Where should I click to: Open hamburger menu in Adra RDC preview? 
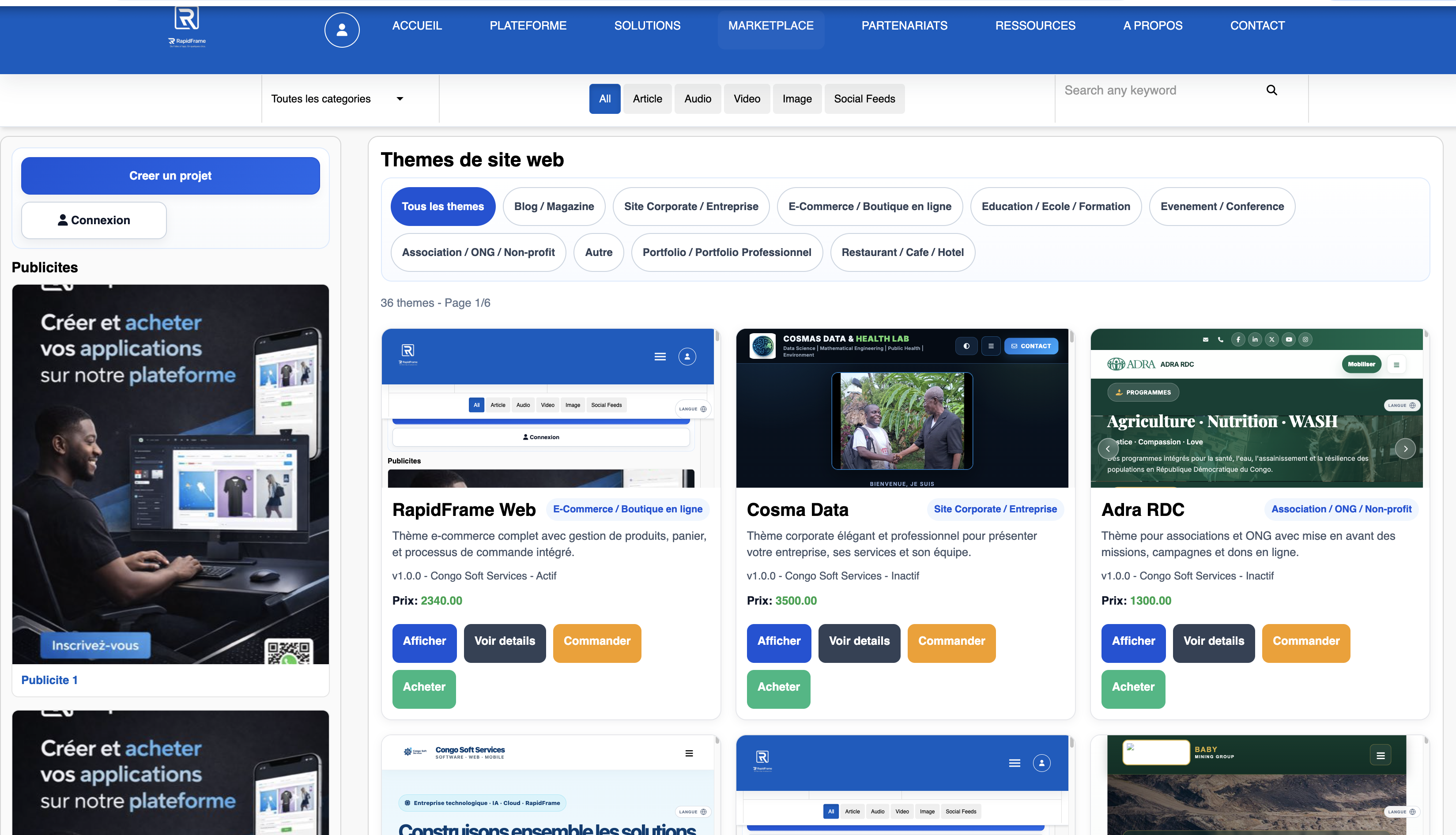click(x=1396, y=365)
